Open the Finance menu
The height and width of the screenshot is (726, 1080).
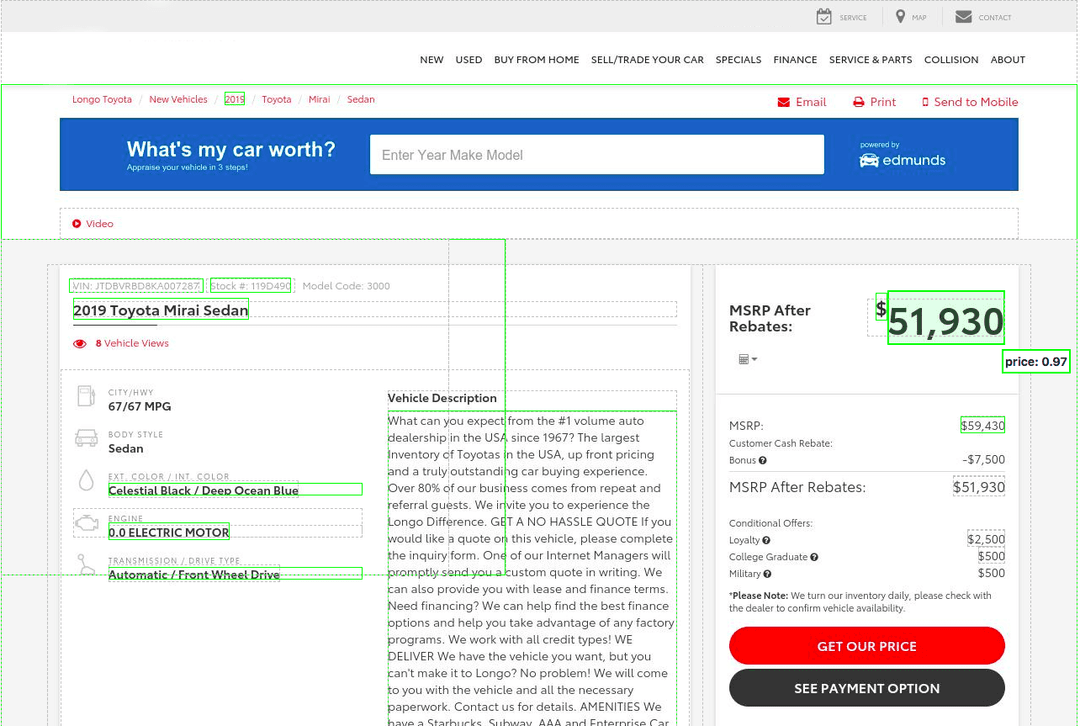(795, 60)
